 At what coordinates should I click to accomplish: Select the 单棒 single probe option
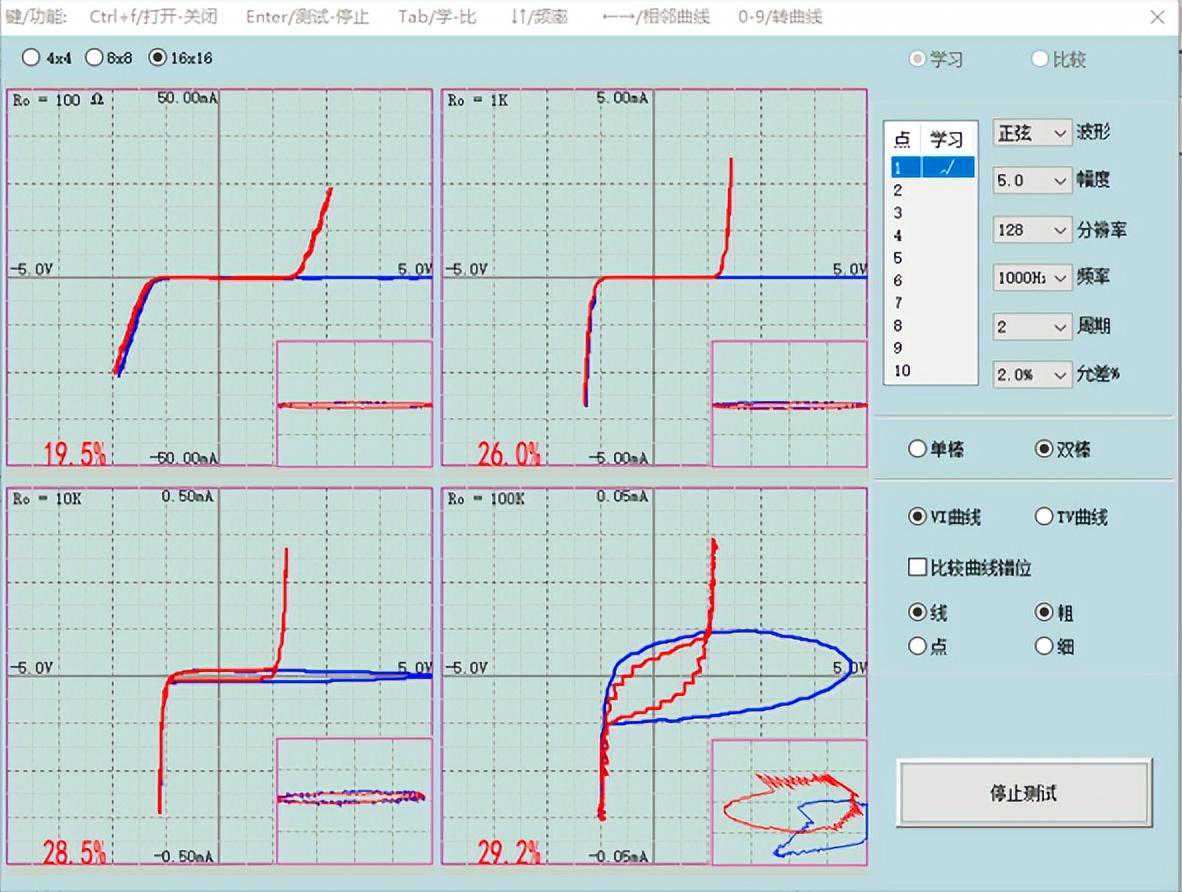tap(917, 449)
